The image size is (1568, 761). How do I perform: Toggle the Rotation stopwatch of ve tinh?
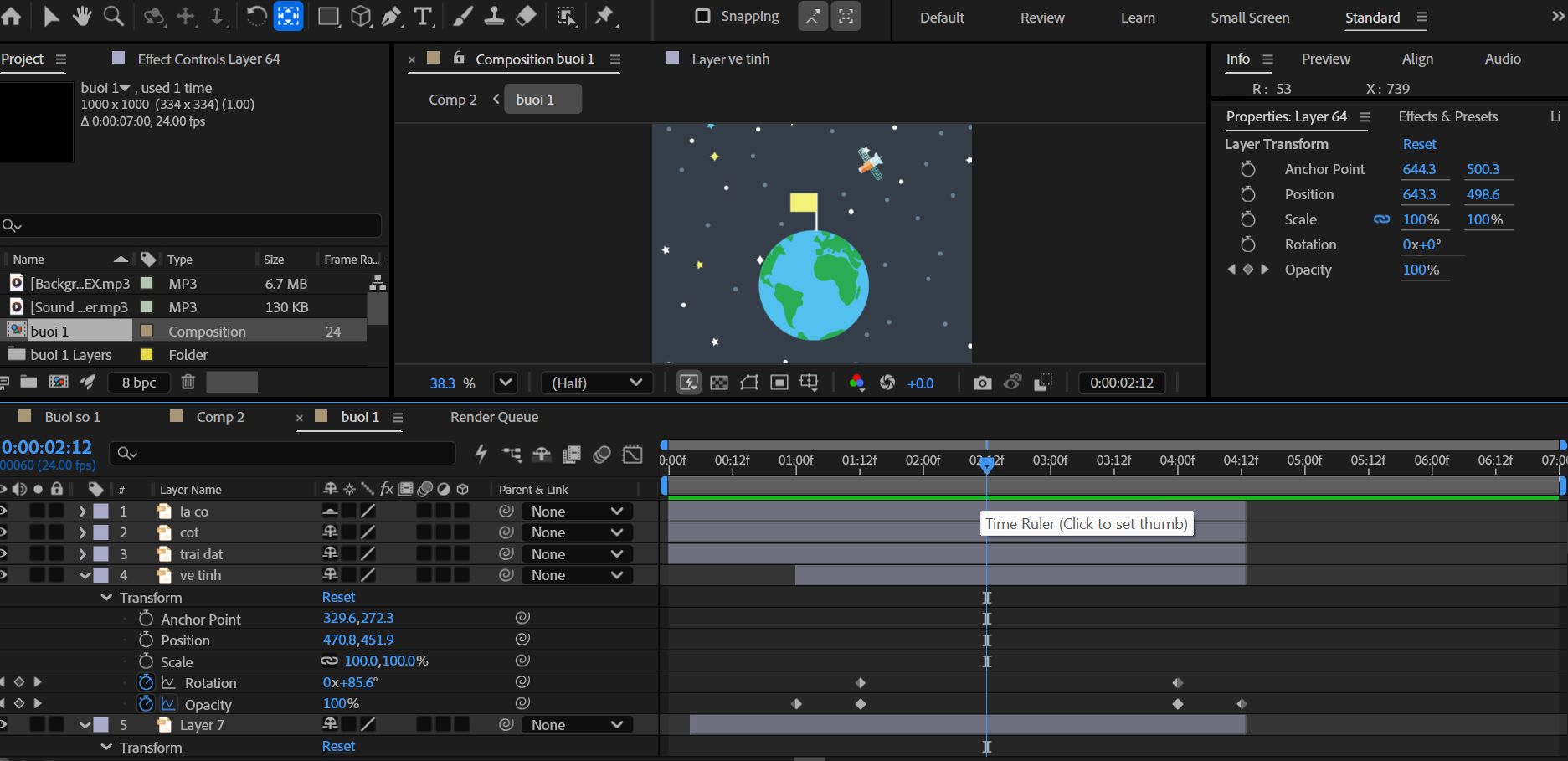click(x=146, y=682)
